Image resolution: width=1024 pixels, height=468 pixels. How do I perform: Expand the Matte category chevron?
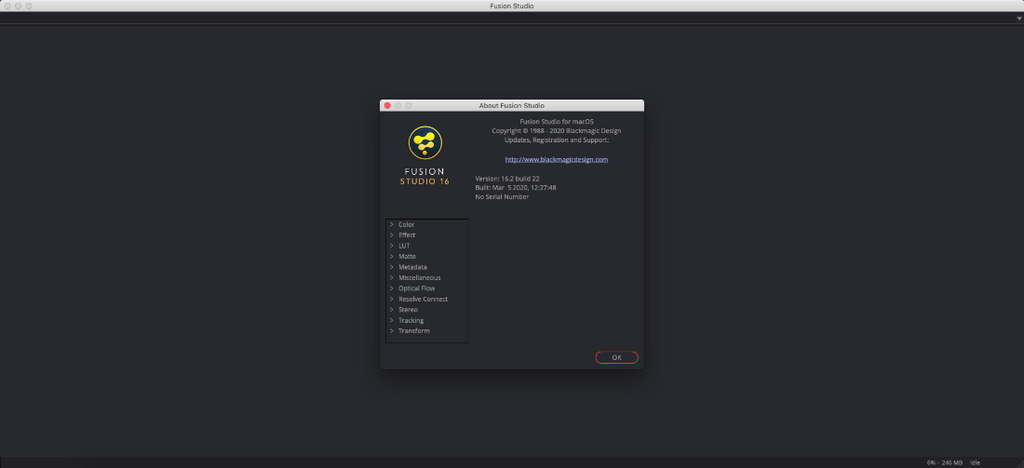[391, 257]
